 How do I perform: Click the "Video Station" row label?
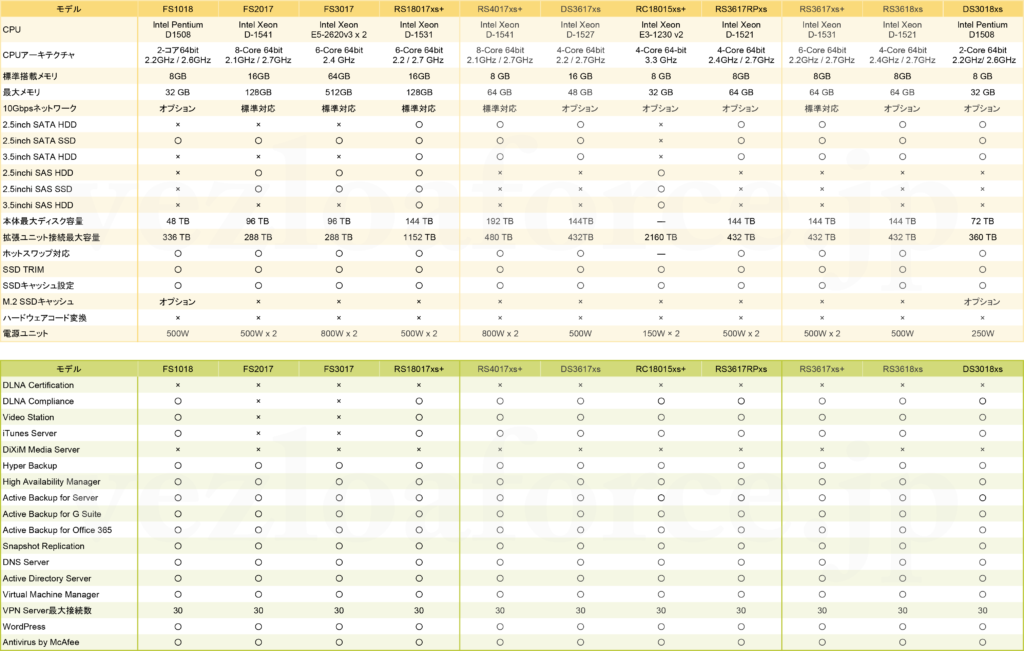[x=28, y=417]
